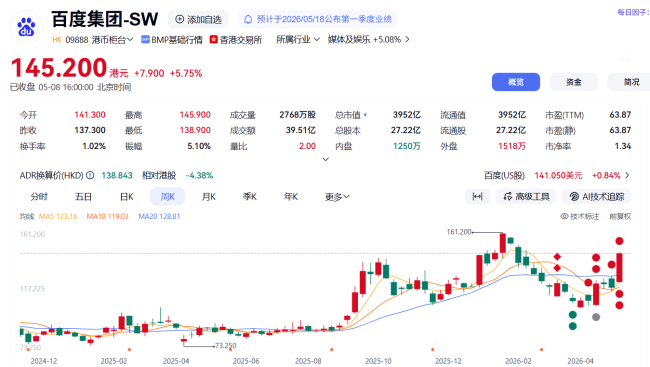Screen dimensions: 650x367
Task: Select the 资金 capital tab
Action: point(574,82)
